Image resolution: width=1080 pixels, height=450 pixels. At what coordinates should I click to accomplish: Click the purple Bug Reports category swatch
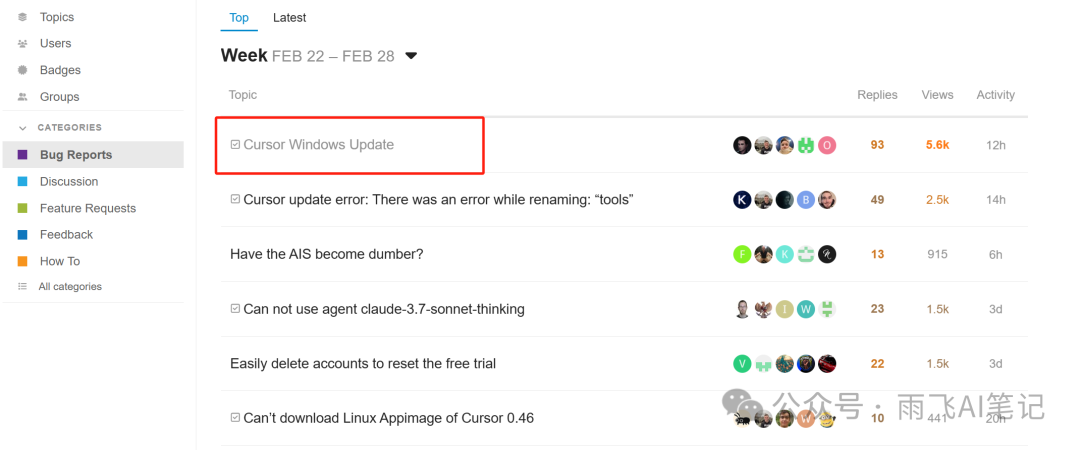[x=23, y=155]
